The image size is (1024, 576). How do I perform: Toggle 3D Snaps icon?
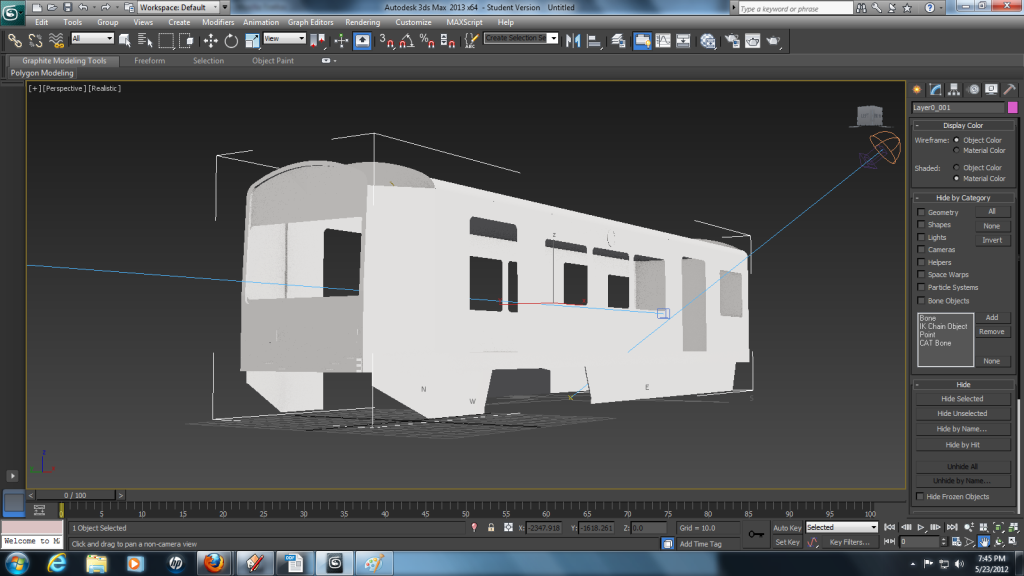pos(387,41)
